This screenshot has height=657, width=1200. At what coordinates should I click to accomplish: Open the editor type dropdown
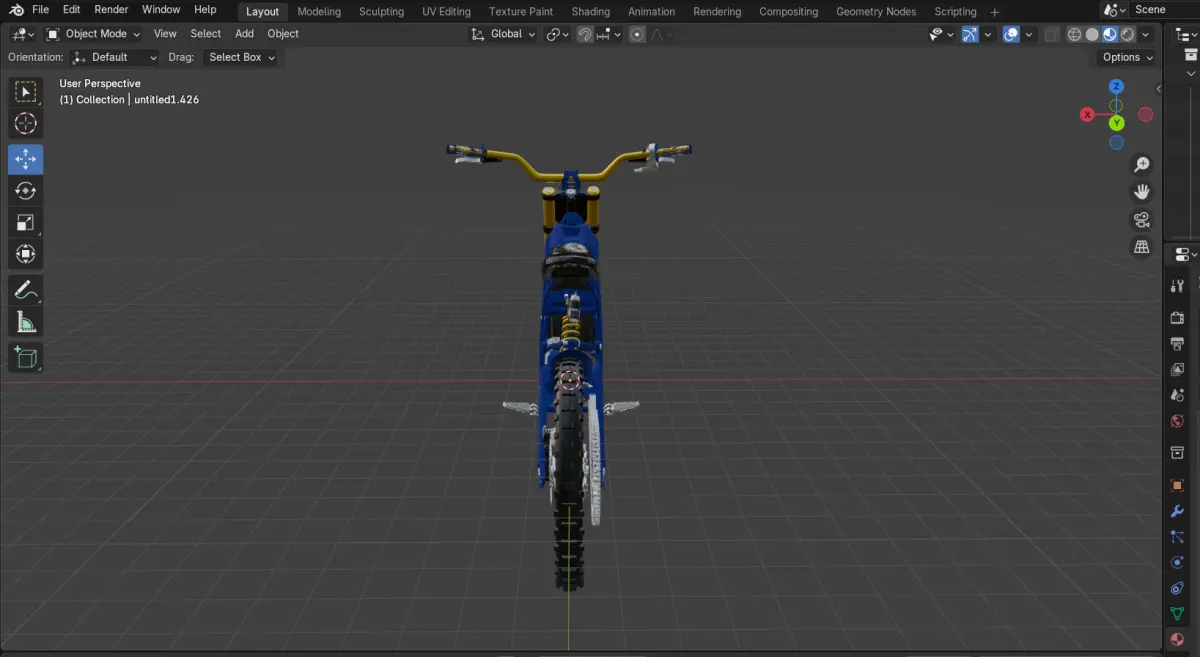[23, 34]
